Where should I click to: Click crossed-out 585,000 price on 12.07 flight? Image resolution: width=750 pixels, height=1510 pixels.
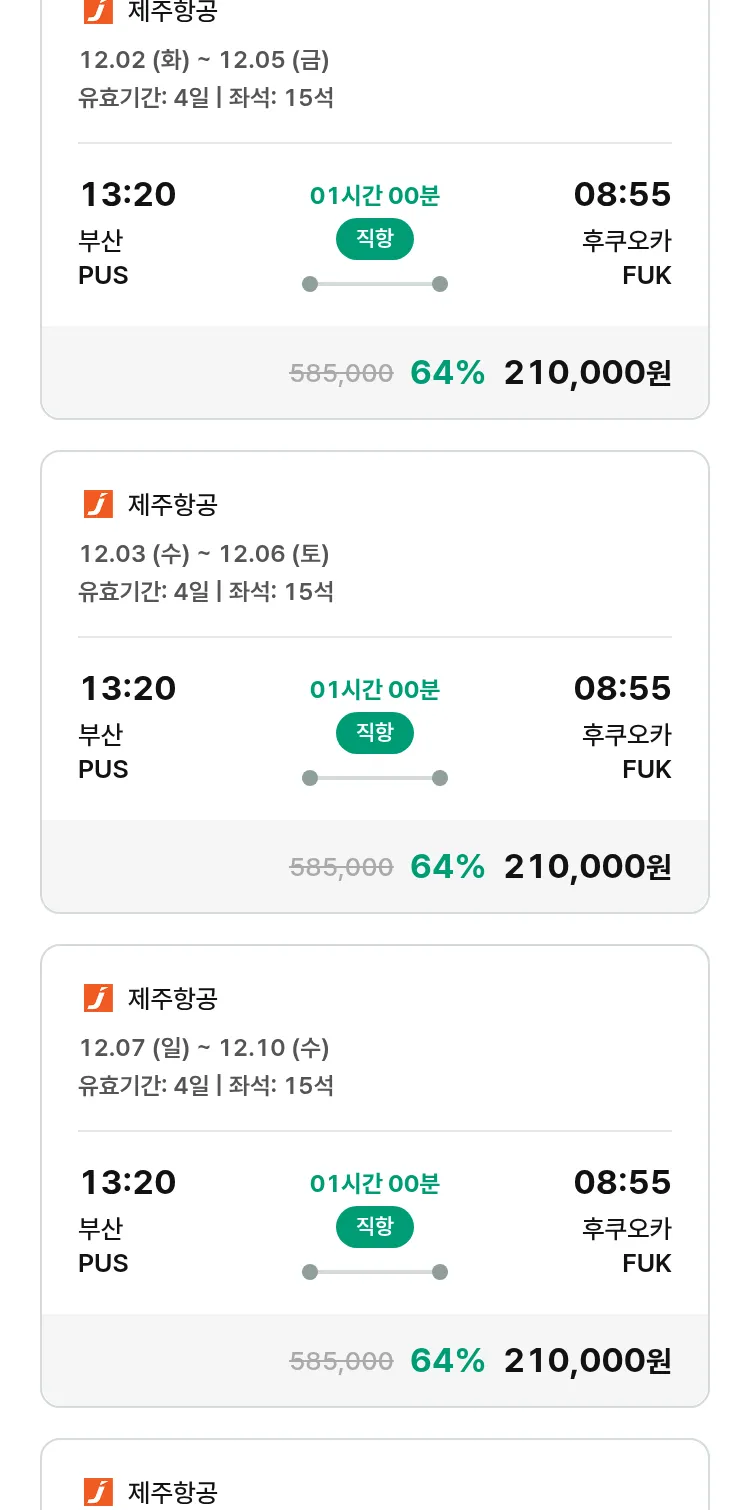click(341, 1361)
